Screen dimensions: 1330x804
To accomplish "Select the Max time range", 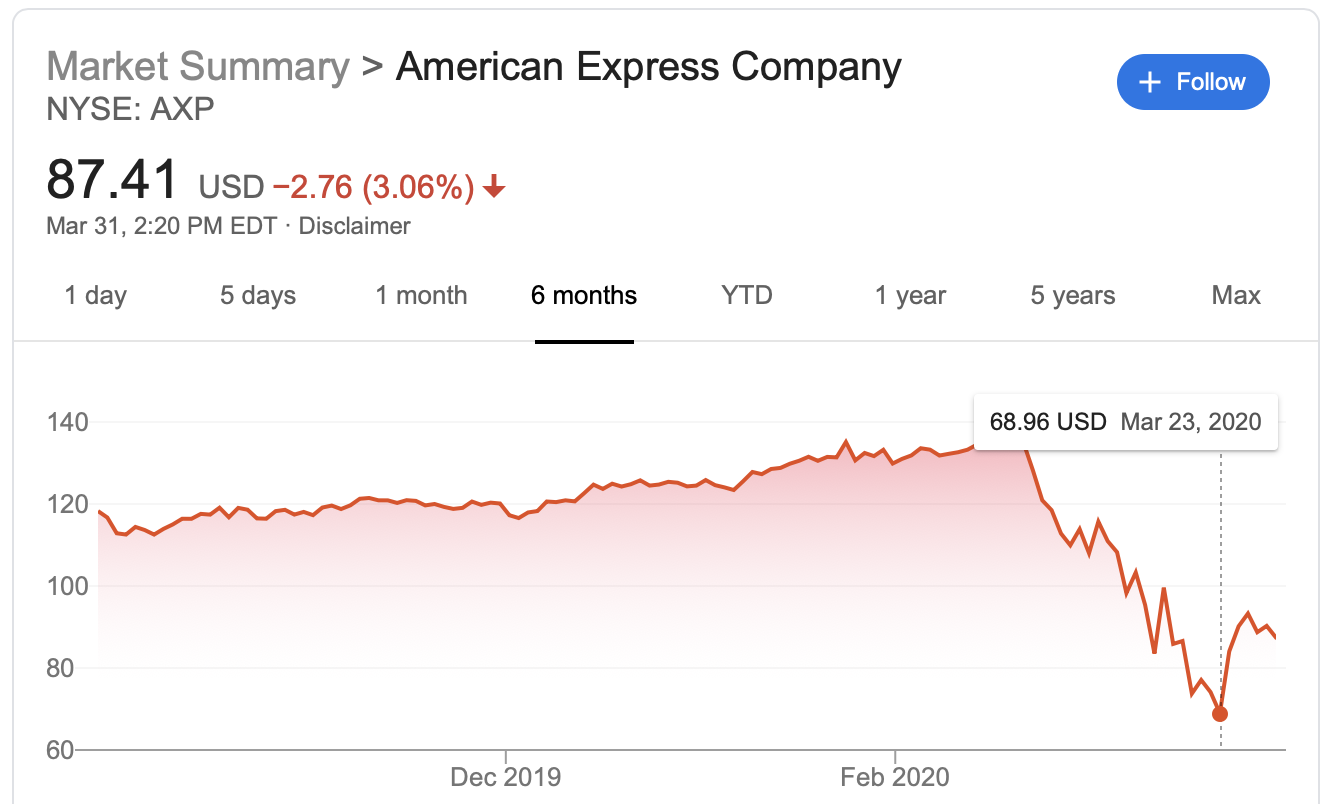I will 1236,295.
